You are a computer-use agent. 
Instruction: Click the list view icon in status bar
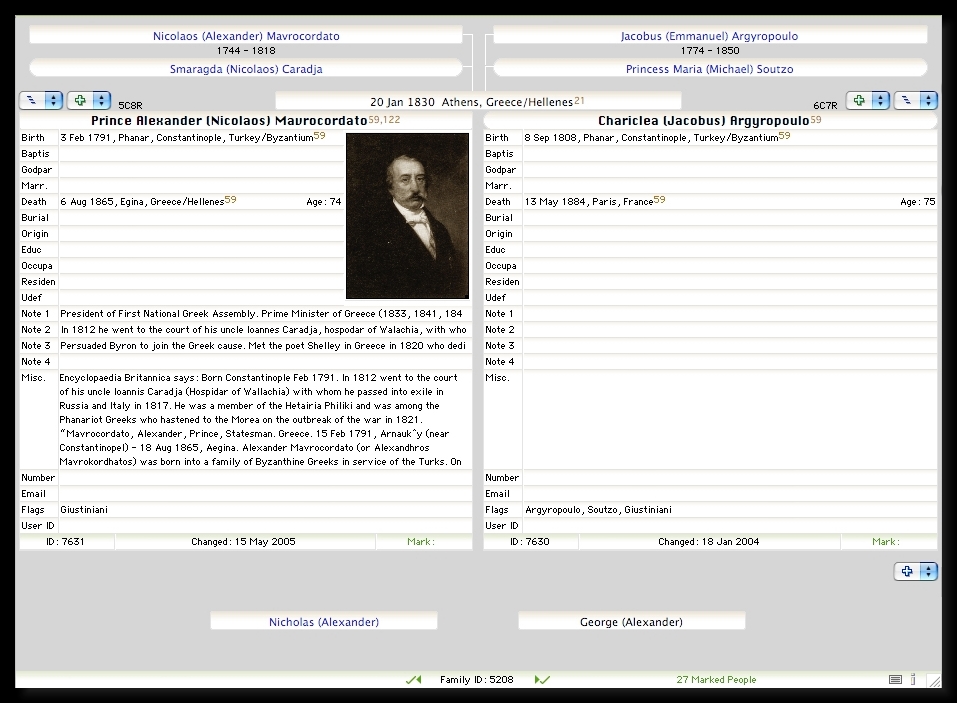click(895, 680)
